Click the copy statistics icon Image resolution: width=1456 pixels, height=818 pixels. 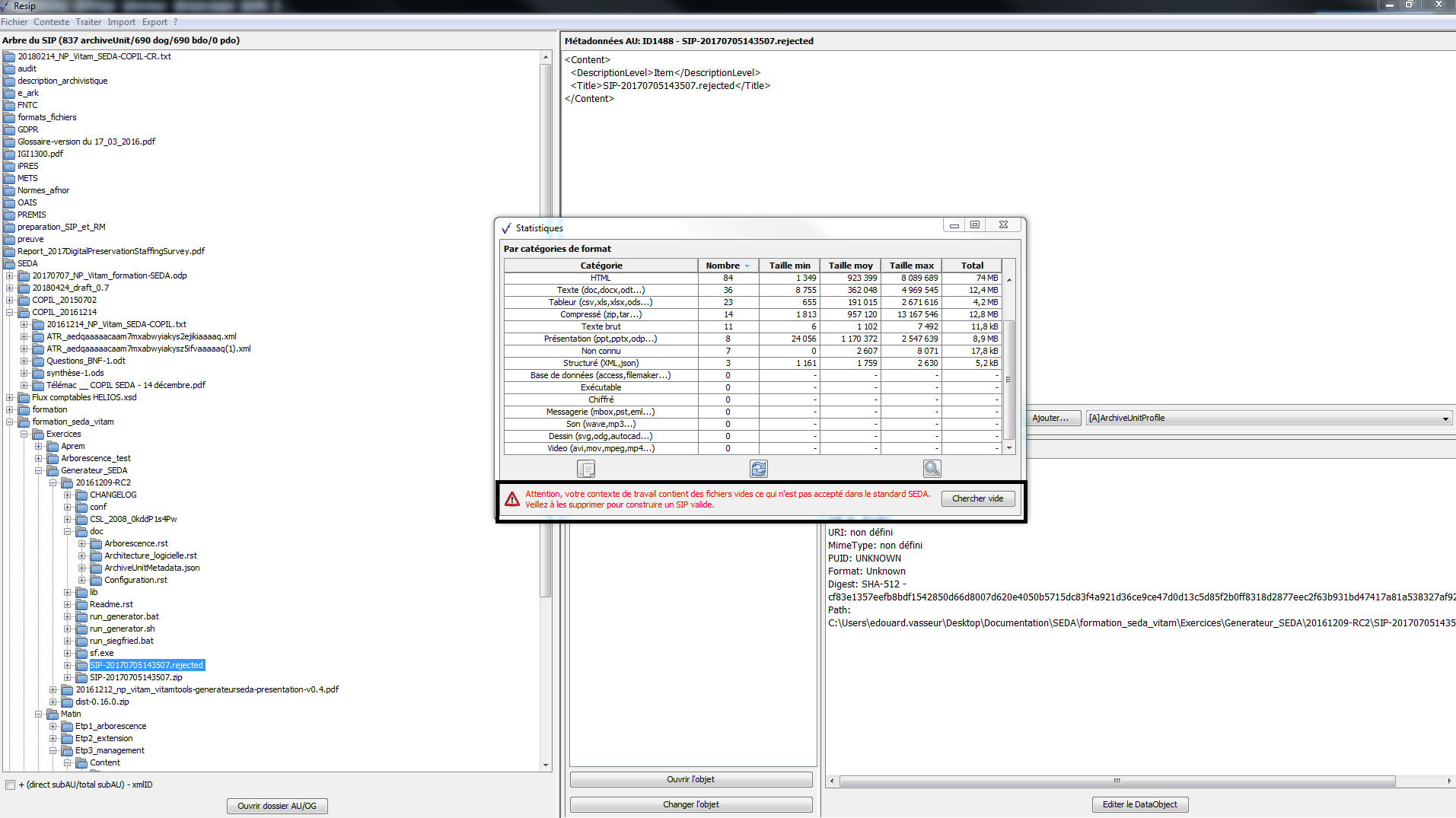tap(586, 469)
